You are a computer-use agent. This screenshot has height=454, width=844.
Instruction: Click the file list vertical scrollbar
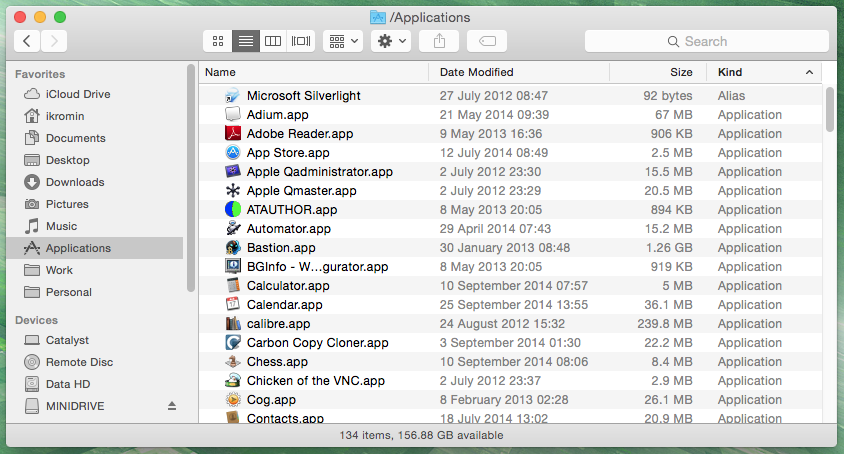[829, 109]
